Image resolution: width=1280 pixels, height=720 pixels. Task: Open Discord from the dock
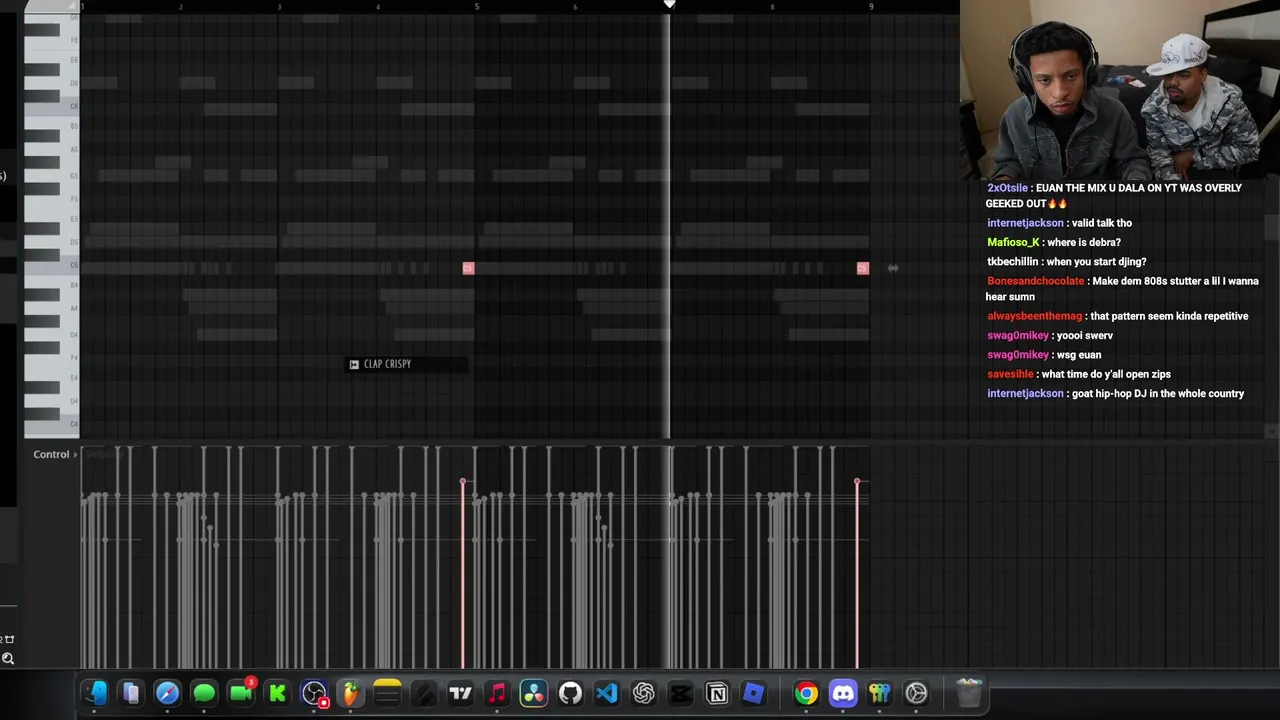point(843,693)
